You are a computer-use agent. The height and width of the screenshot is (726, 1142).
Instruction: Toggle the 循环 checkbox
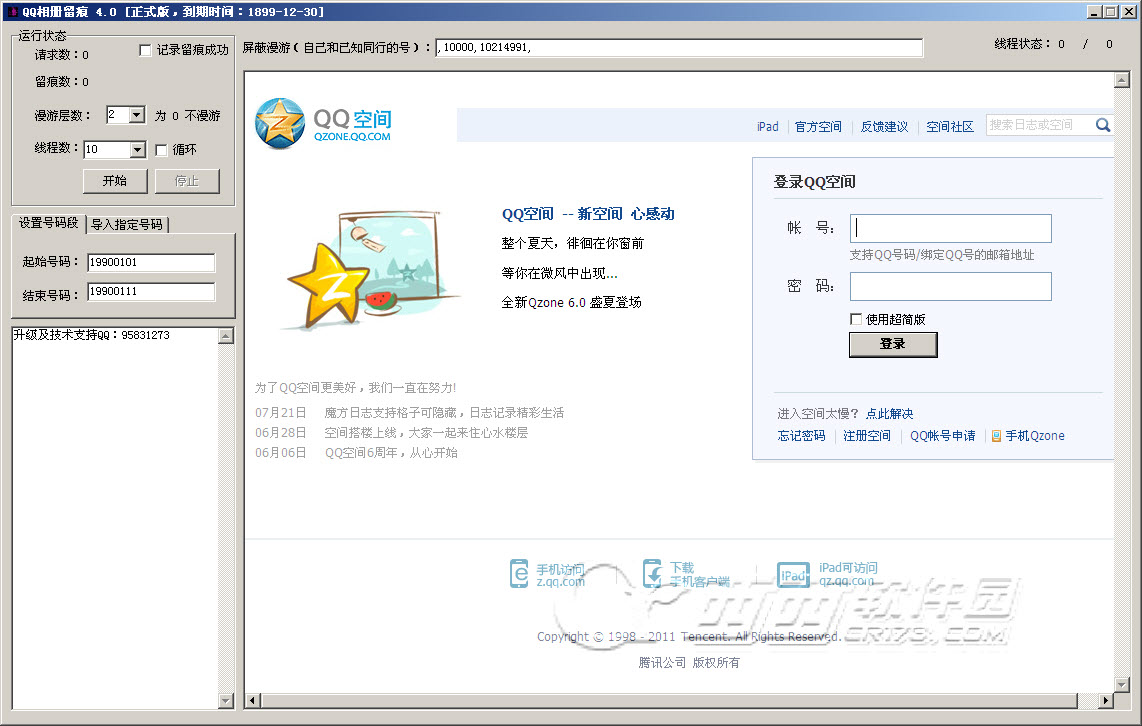(162, 150)
